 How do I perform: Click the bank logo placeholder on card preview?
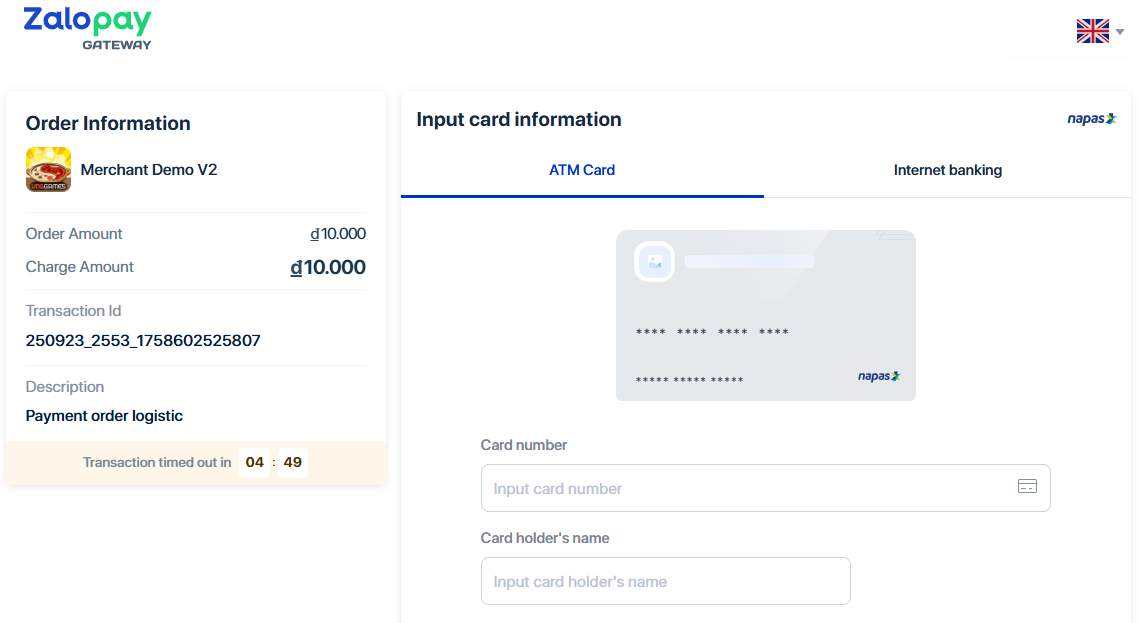point(655,262)
